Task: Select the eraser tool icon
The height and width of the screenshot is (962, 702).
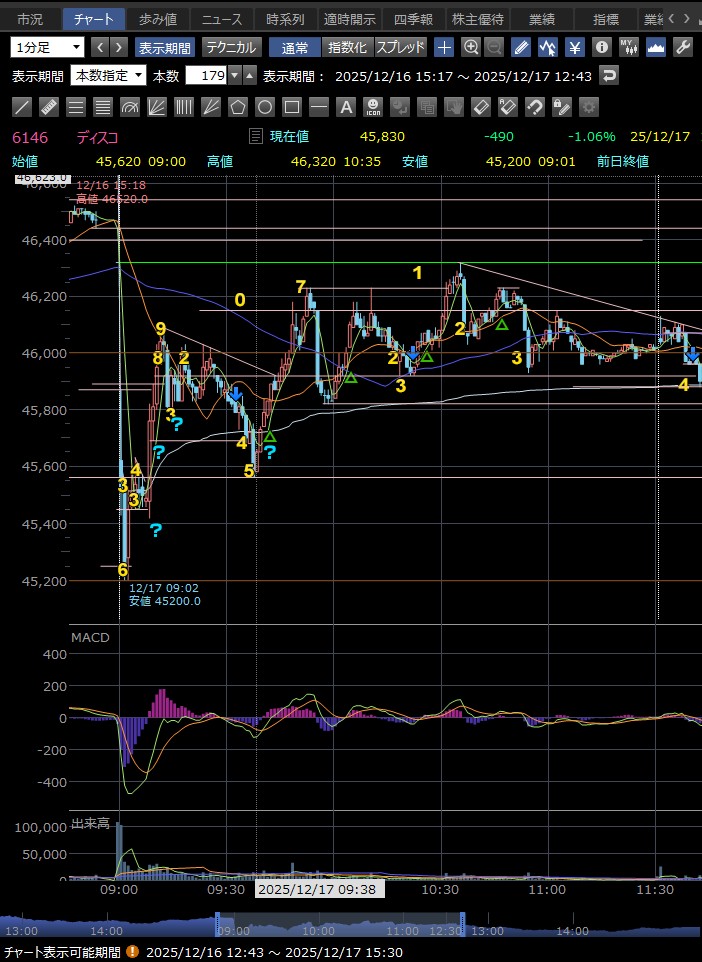Action: pos(480,106)
